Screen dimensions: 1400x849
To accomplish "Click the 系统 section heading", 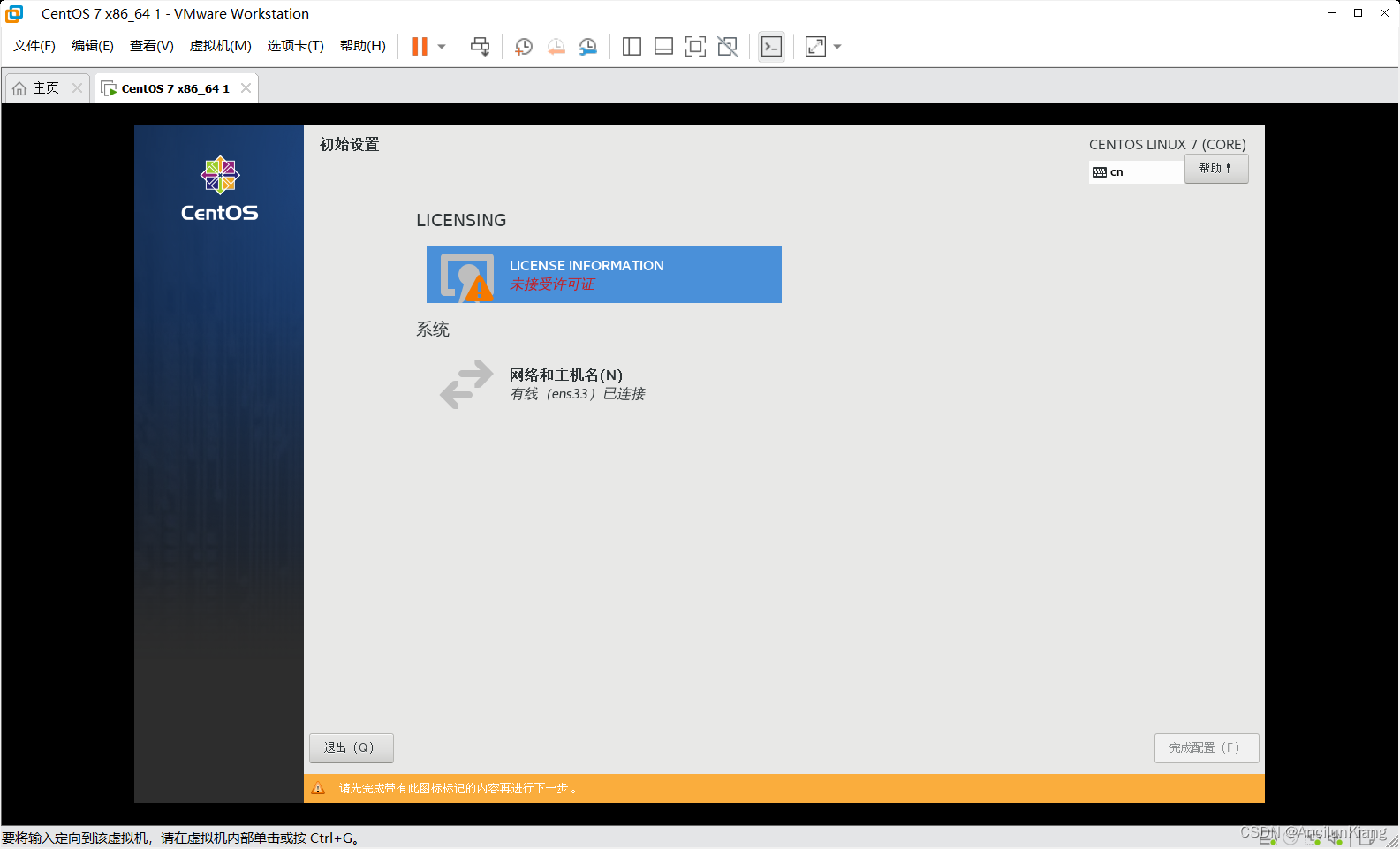I will pos(433,330).
